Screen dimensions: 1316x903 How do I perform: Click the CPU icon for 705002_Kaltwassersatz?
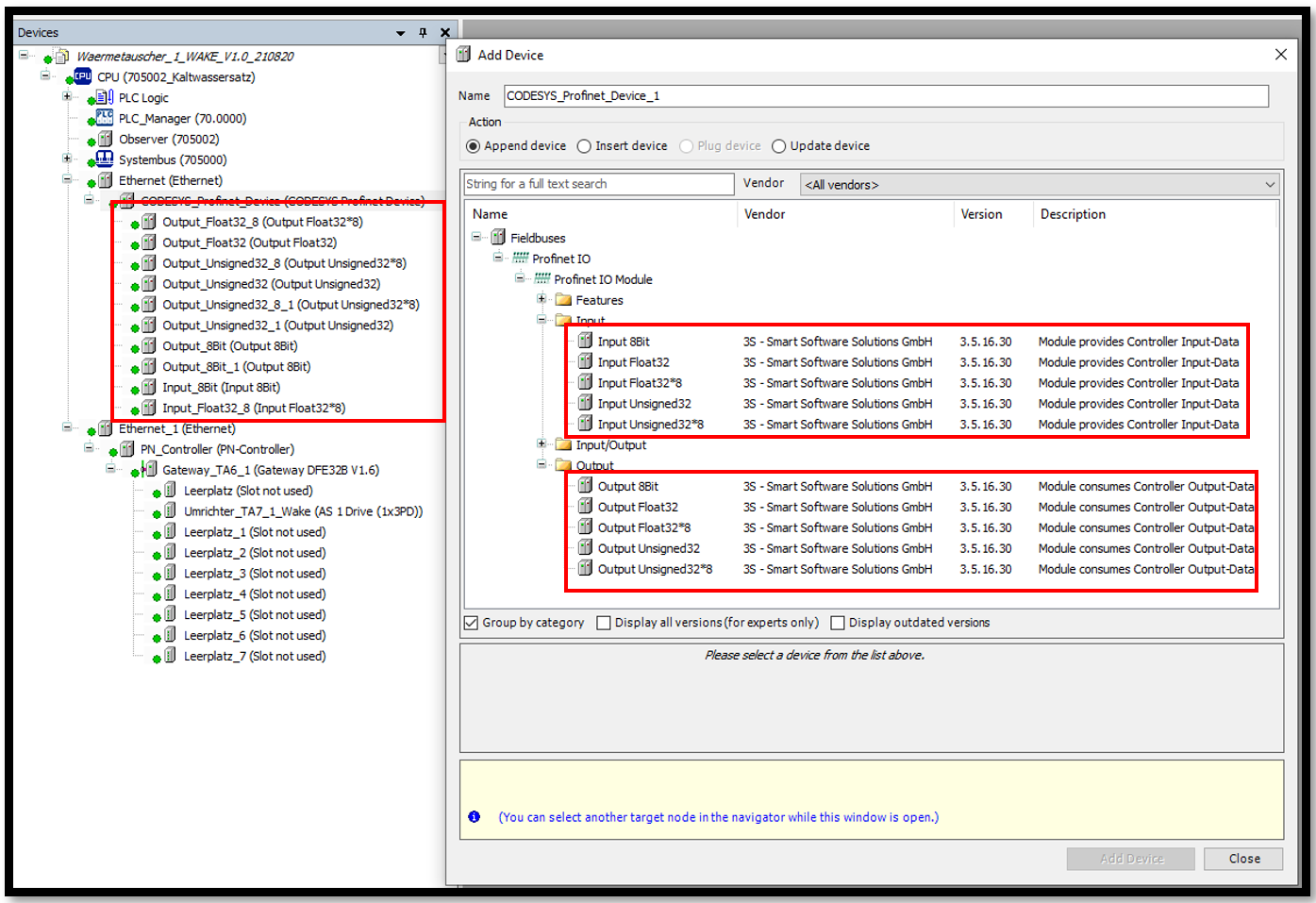[x=83, y=76]
